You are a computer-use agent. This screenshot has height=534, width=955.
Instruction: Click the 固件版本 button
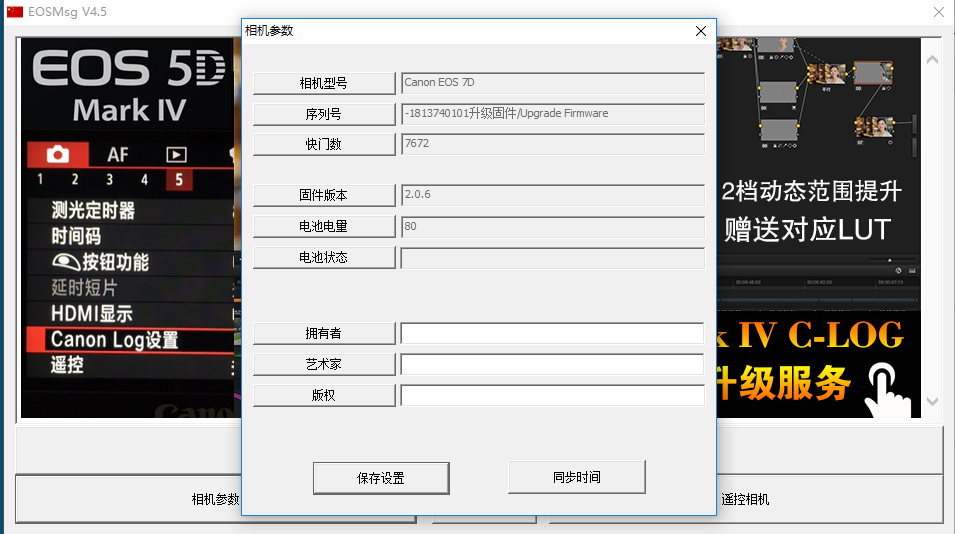coord(324,195)
